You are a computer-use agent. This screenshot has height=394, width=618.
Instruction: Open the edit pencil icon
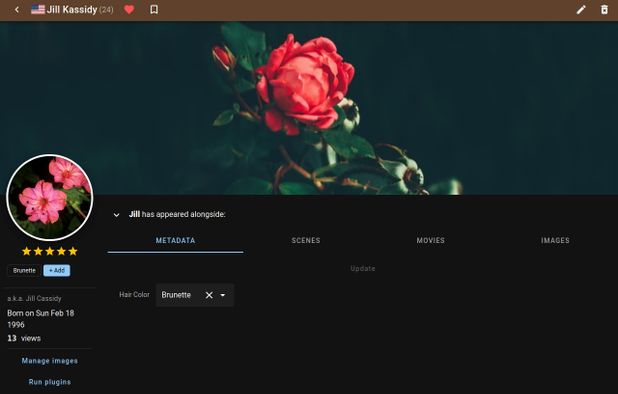coord(581,9)
